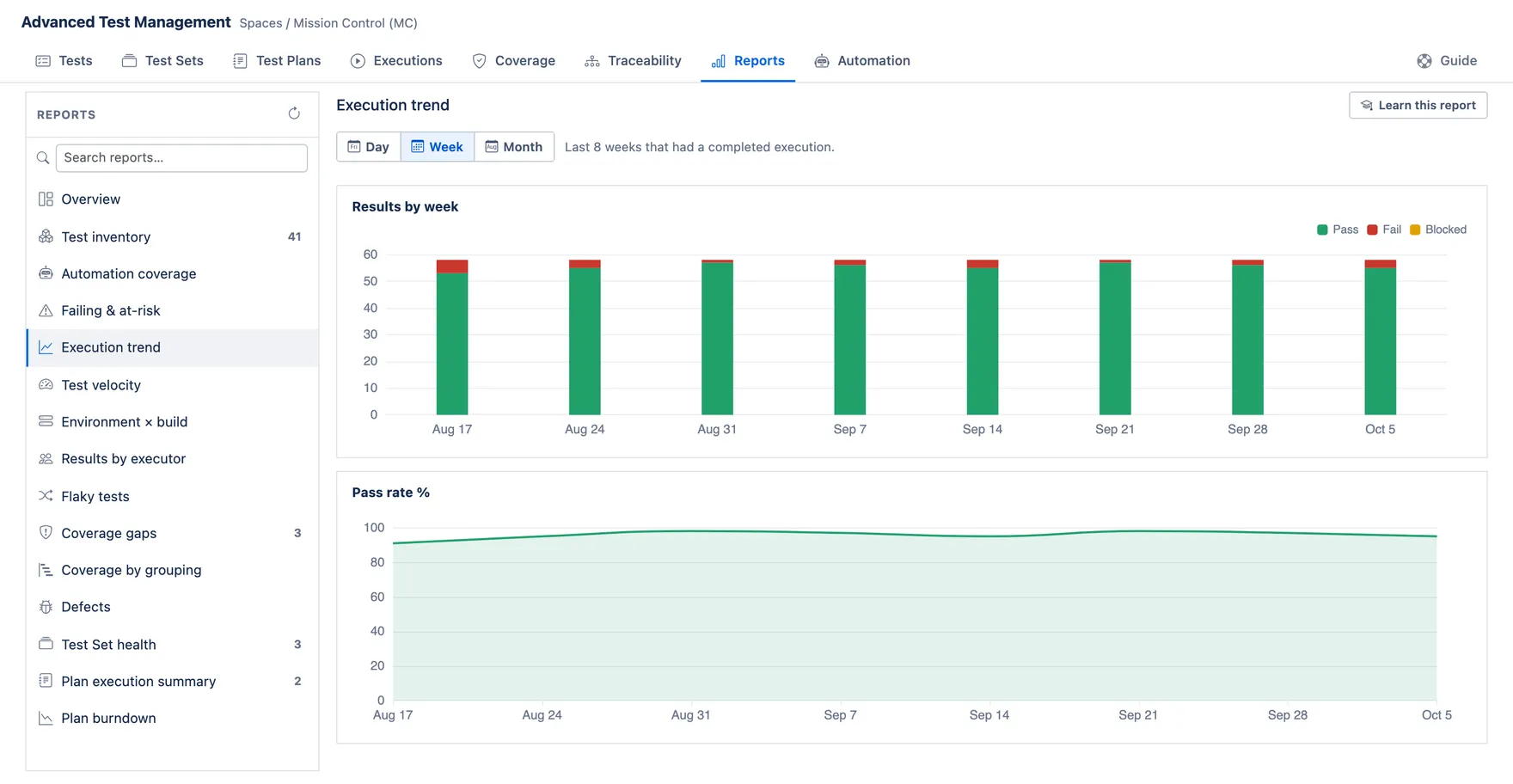Click the Automation coverage robot icon
The width and height of the screenshot is (1513, 784).
click(x=46, y=273)
